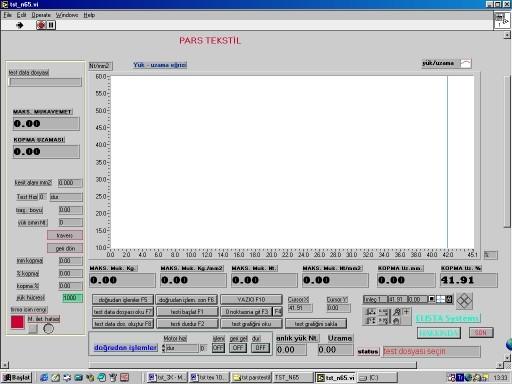Open the Edit menu
The width and height of the screenshot is (512, 384).
tap(21, 15)
